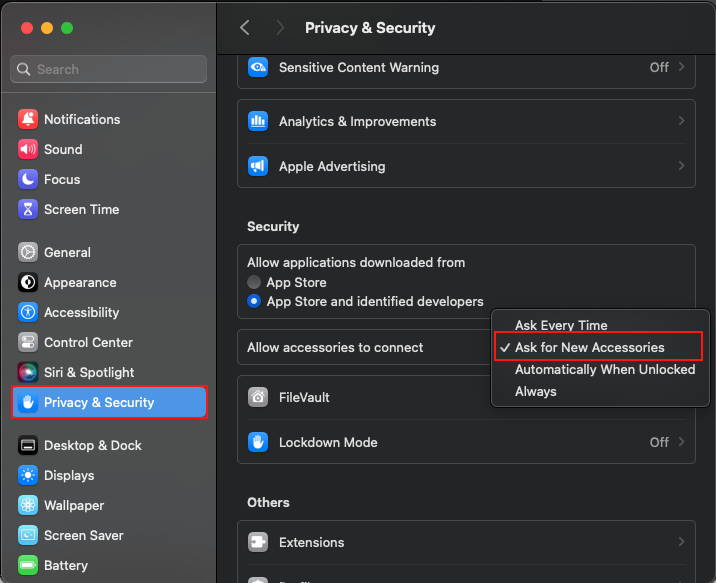The height and width of the screenshot is (583, 716).
Task: Open Sound speaker icon in sidebar
Action: [28, 149]
